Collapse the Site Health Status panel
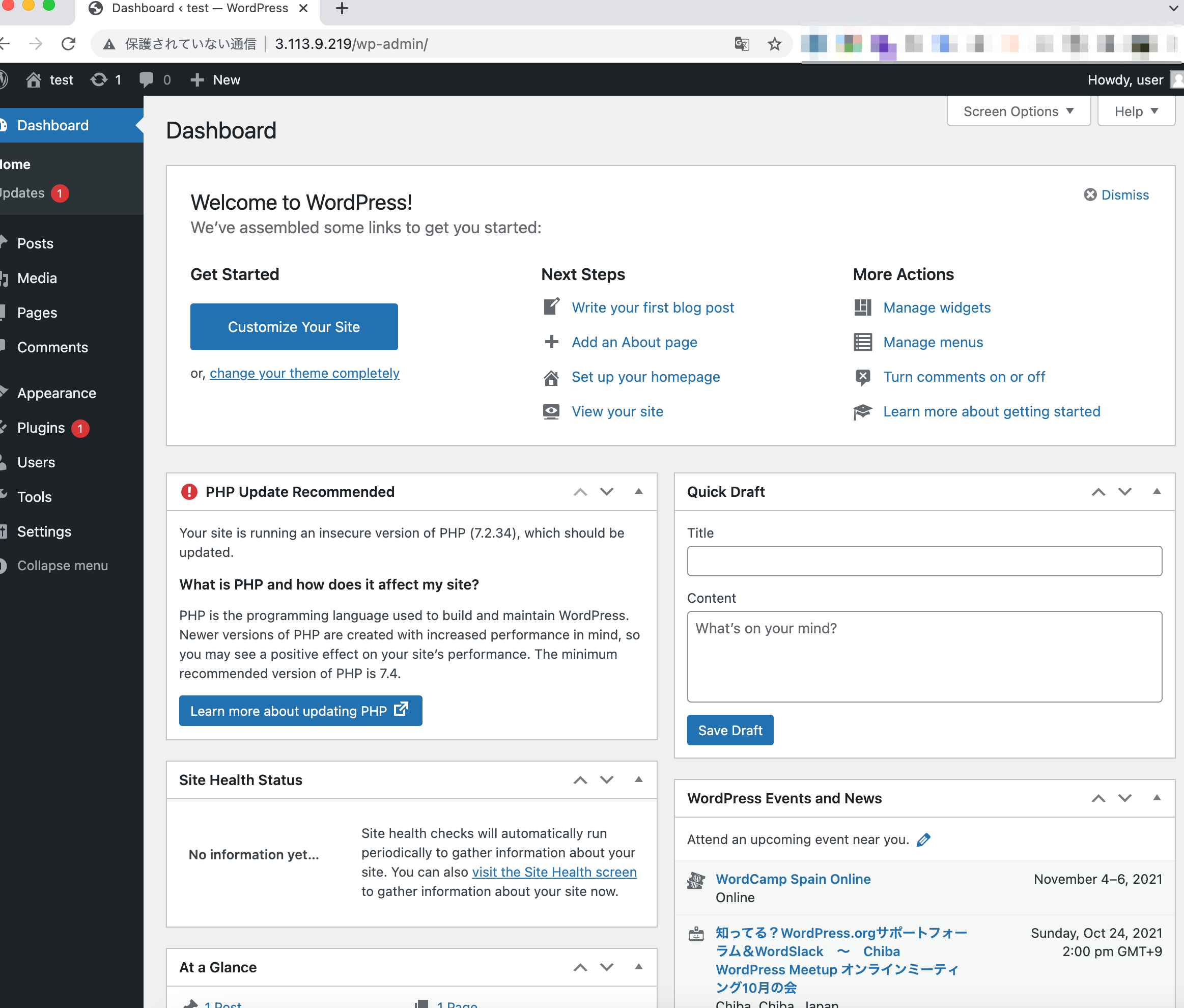Image resolution: width=1184 pixels, height=1008 pixels. point(638,779)
